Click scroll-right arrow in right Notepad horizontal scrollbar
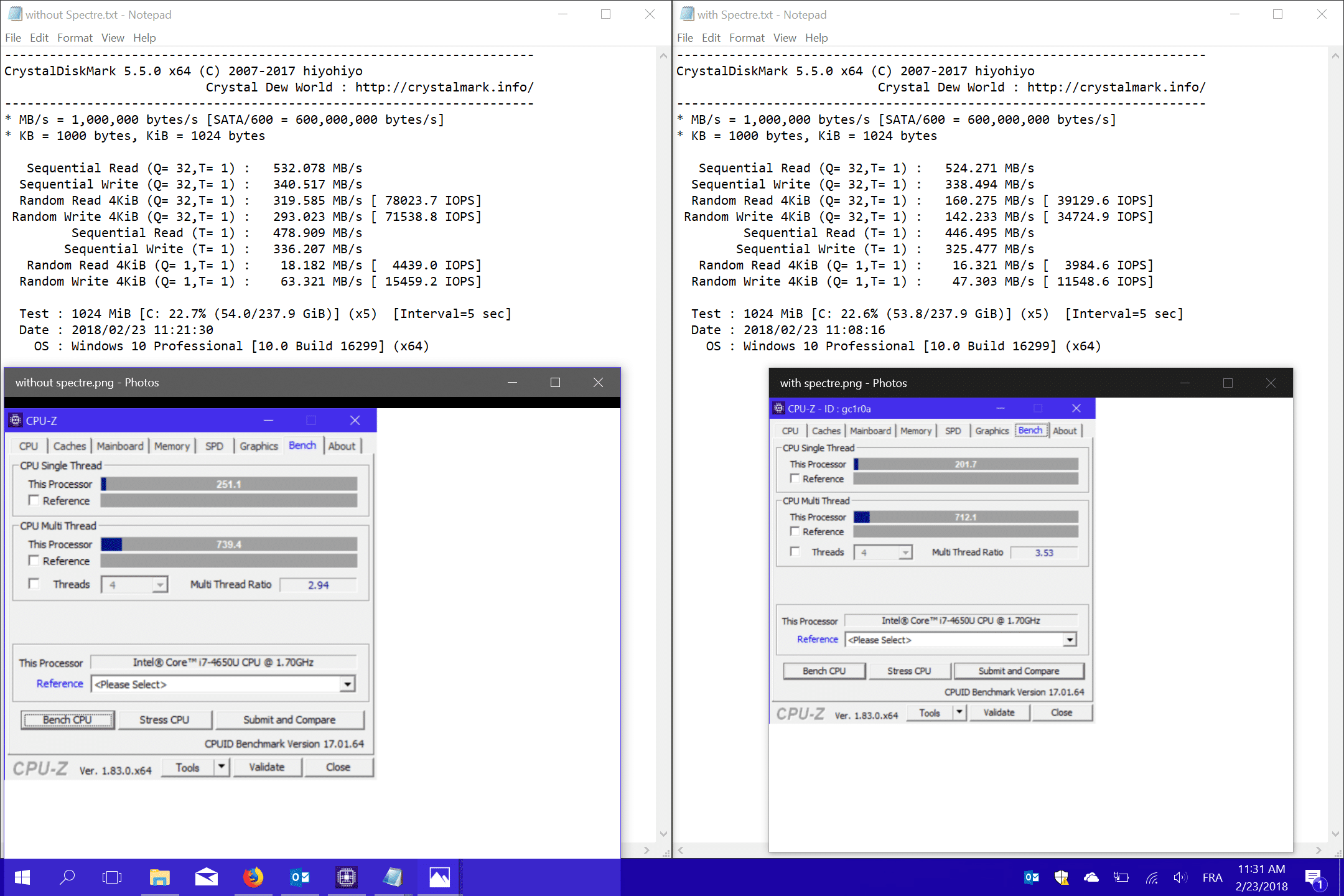The width and height of the screenshot is (1344, 896). point(1318,850)
